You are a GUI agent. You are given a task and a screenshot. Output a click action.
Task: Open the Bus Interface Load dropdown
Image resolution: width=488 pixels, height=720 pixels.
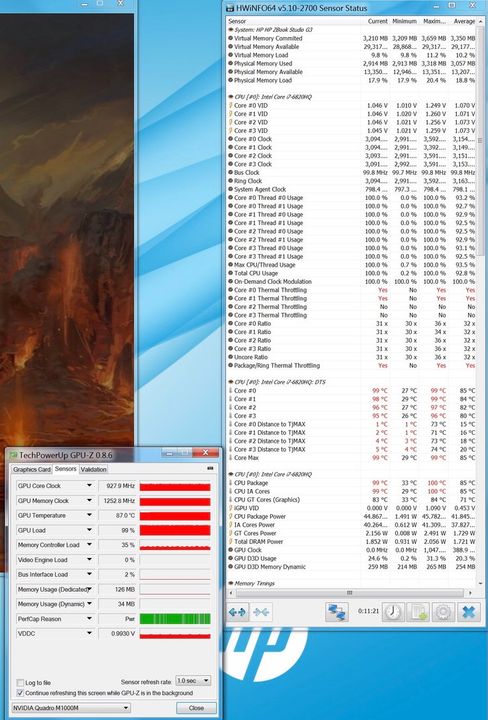click(x=90, y=574)
